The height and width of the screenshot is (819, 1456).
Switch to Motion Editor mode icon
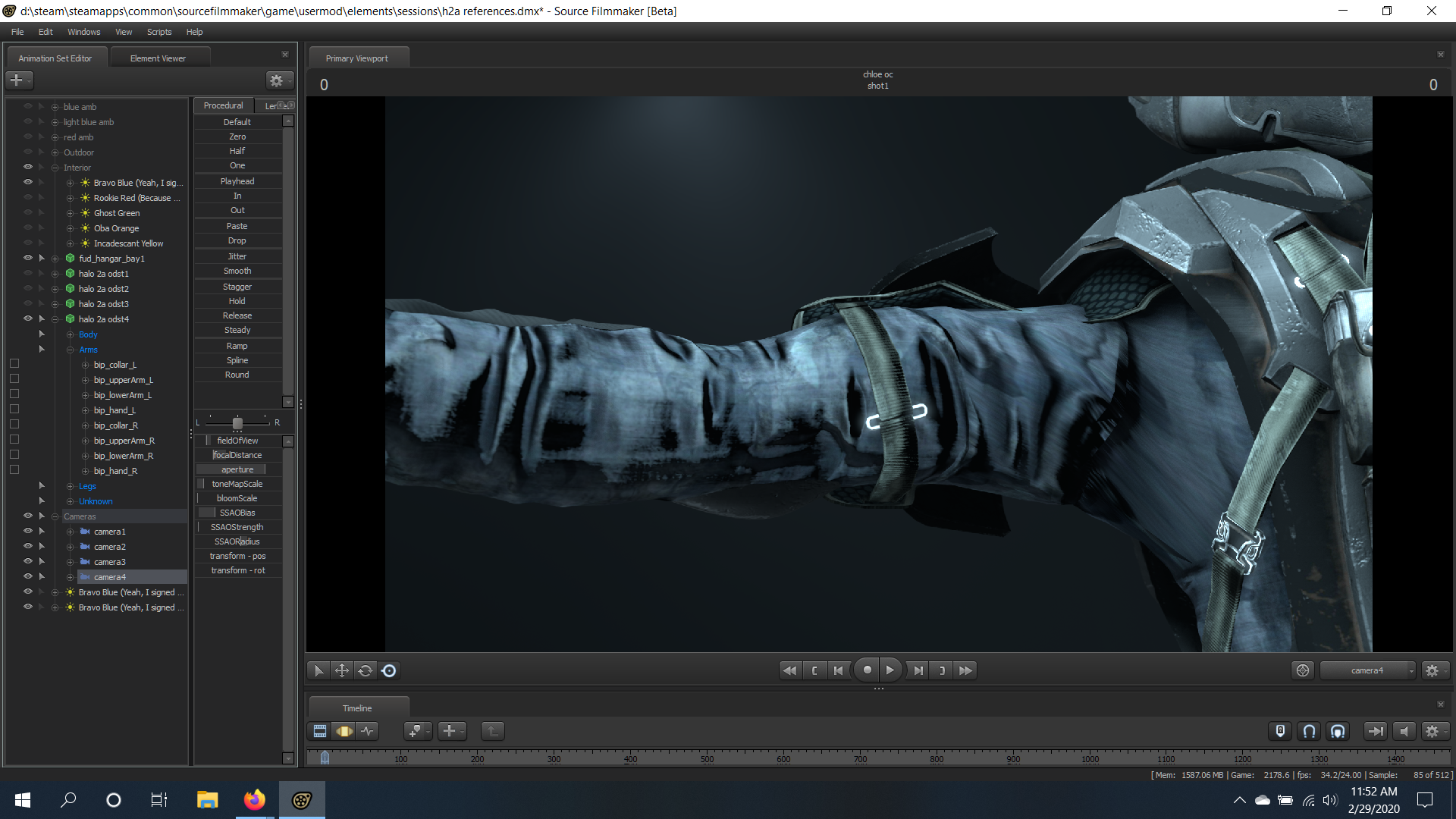(x=344, y=731)
